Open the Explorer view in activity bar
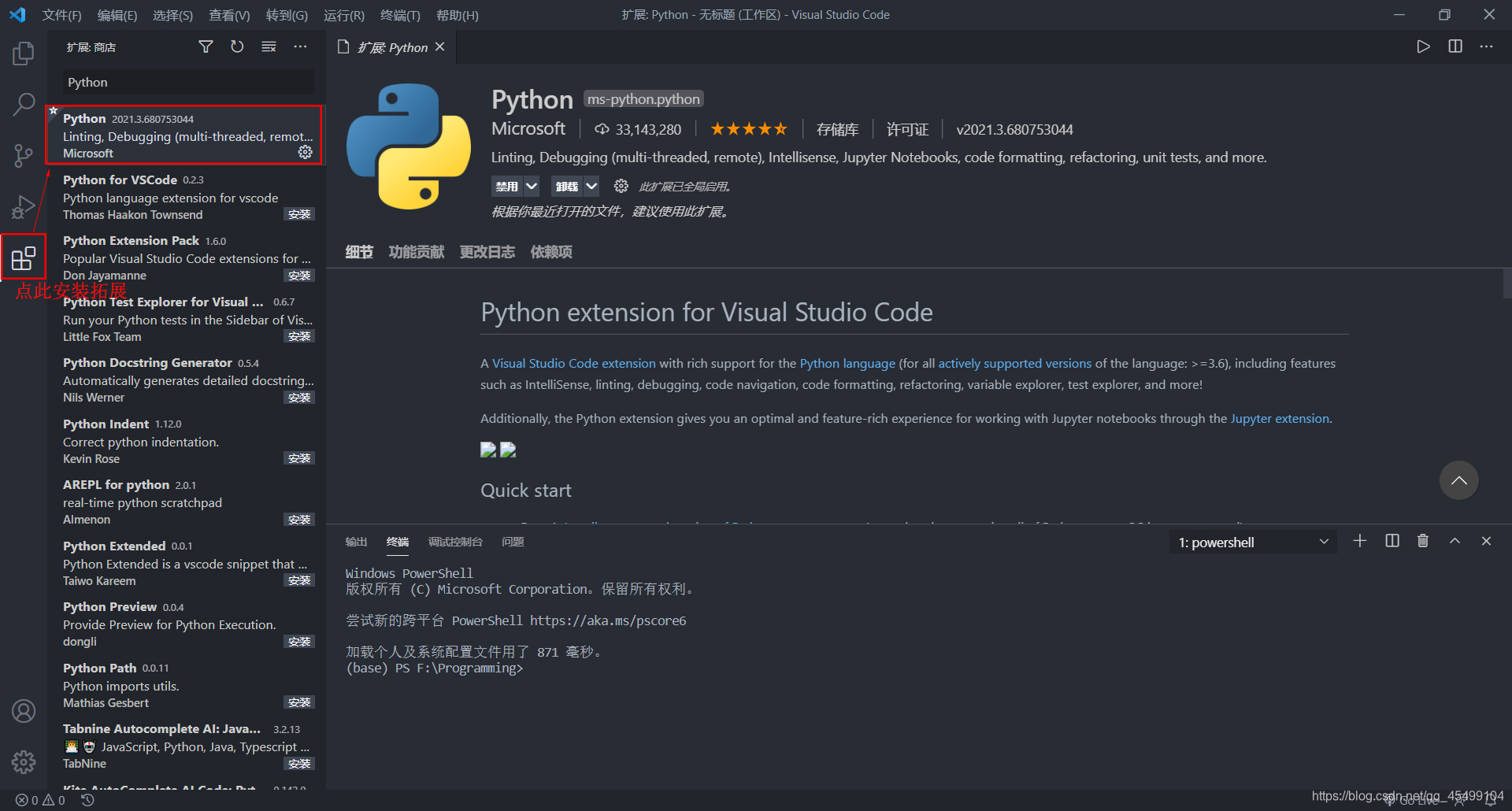 24,54
